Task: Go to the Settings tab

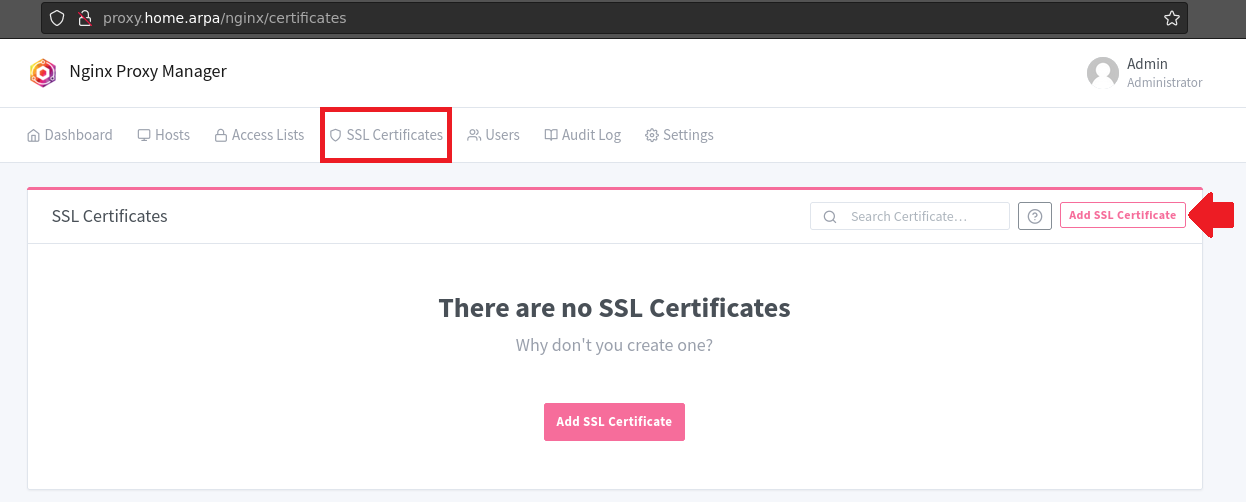Action: pos(679,135)
